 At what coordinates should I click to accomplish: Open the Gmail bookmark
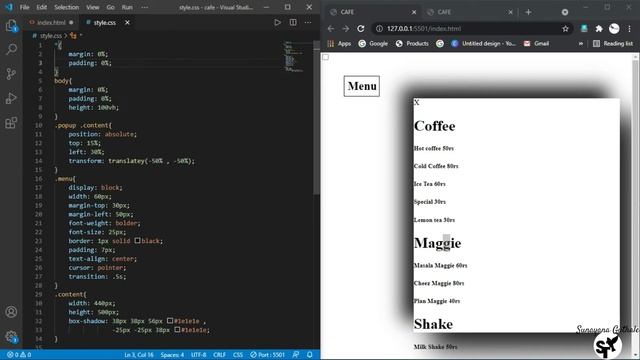tap(536, 44)
